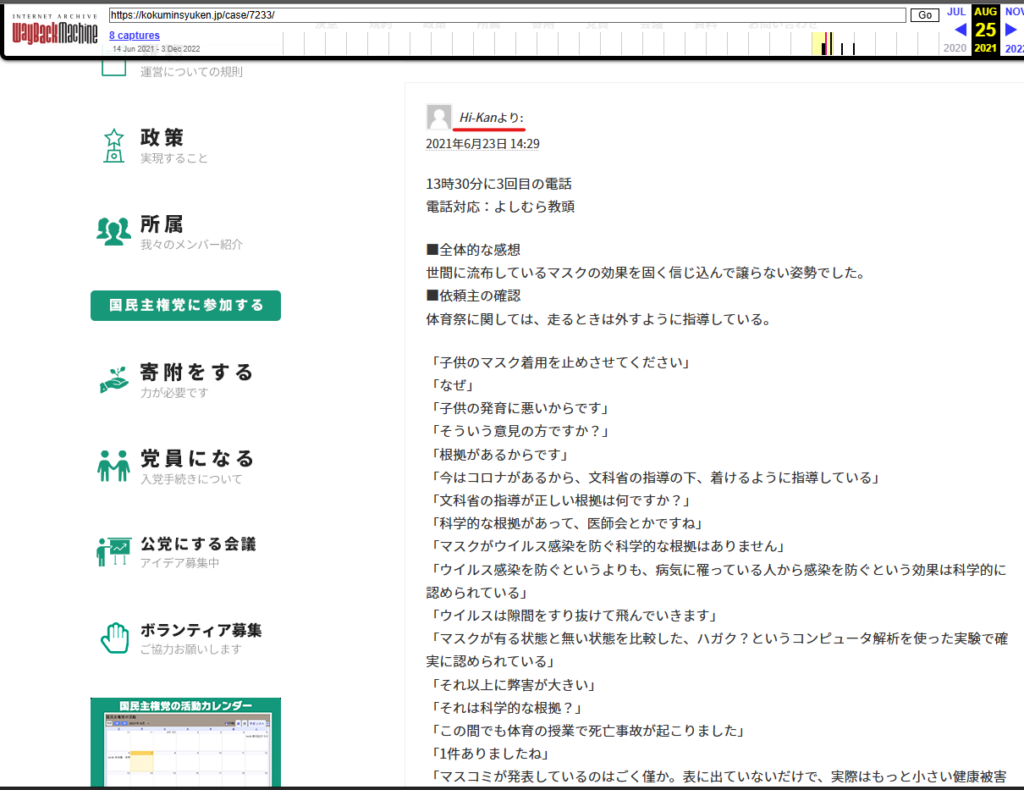Viewport: 1024px width, 790px height.
Task: Click the 党員になる two-people icon
Action: (114, 465)
